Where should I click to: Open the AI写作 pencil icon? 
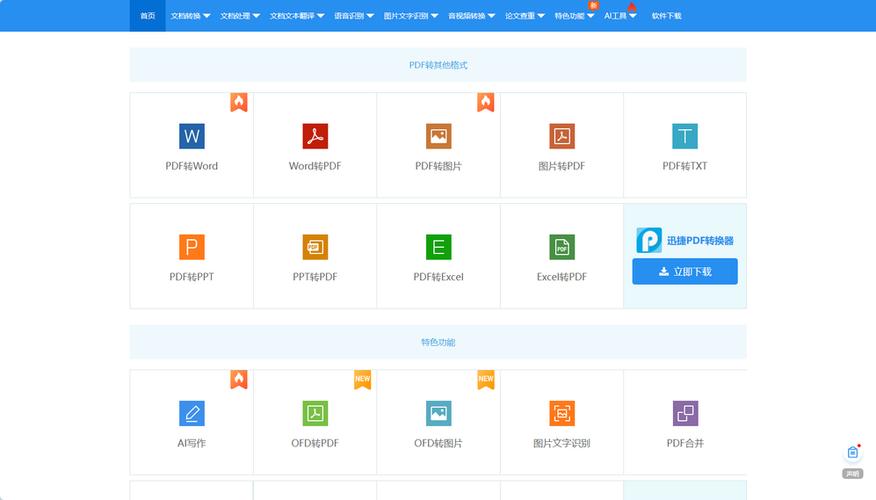tap(192, 413)
